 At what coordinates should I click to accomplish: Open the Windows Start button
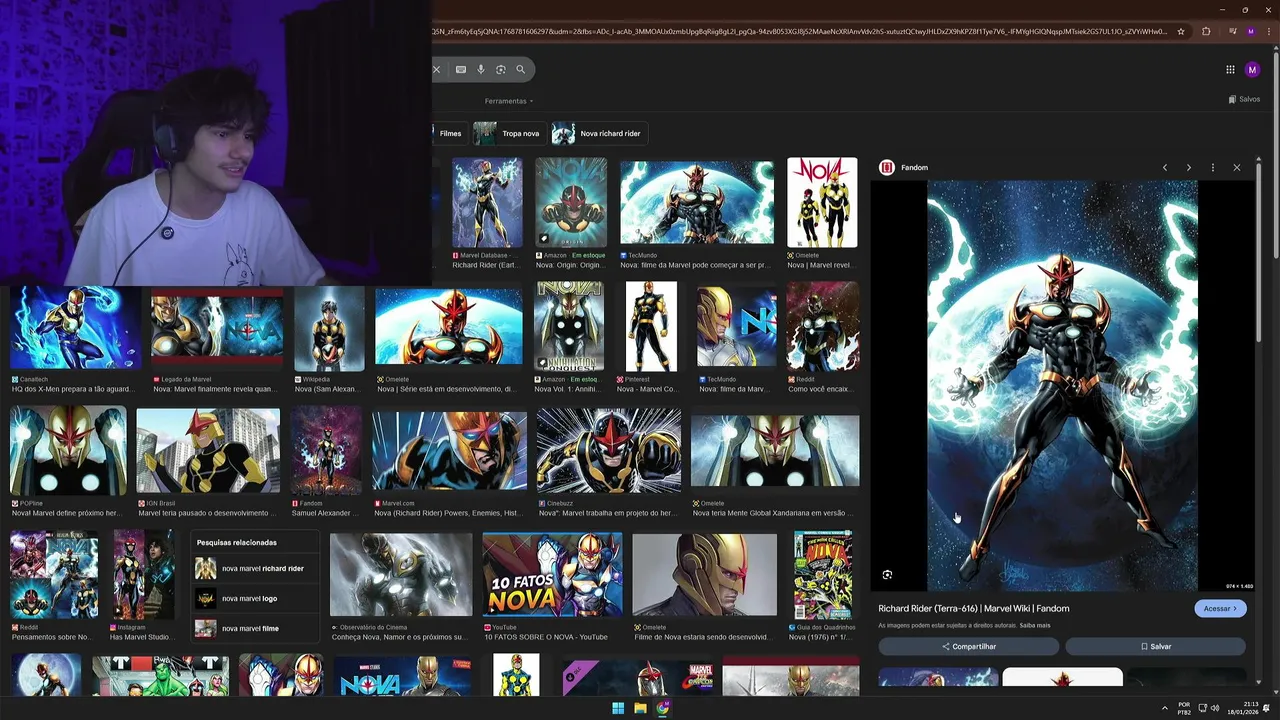618,708
